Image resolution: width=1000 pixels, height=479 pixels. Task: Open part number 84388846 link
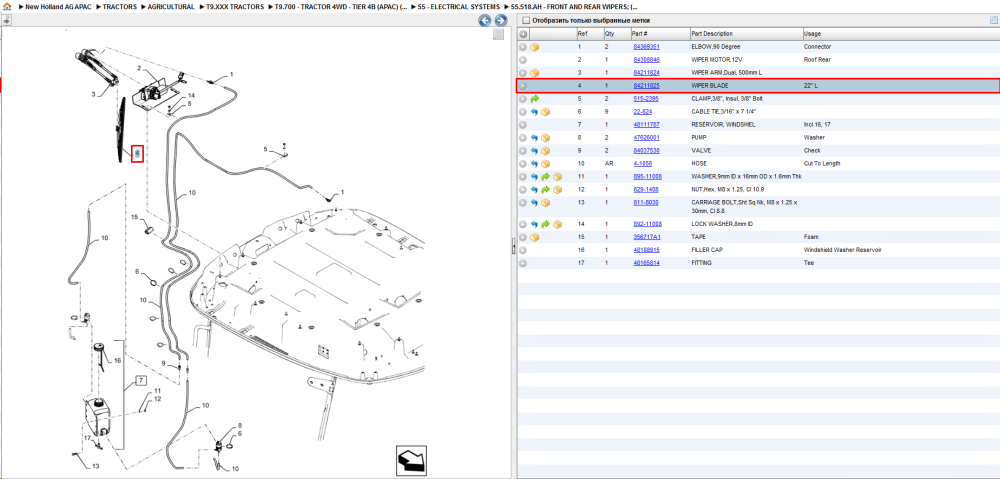pyautogui.click(x=646, y=60)
